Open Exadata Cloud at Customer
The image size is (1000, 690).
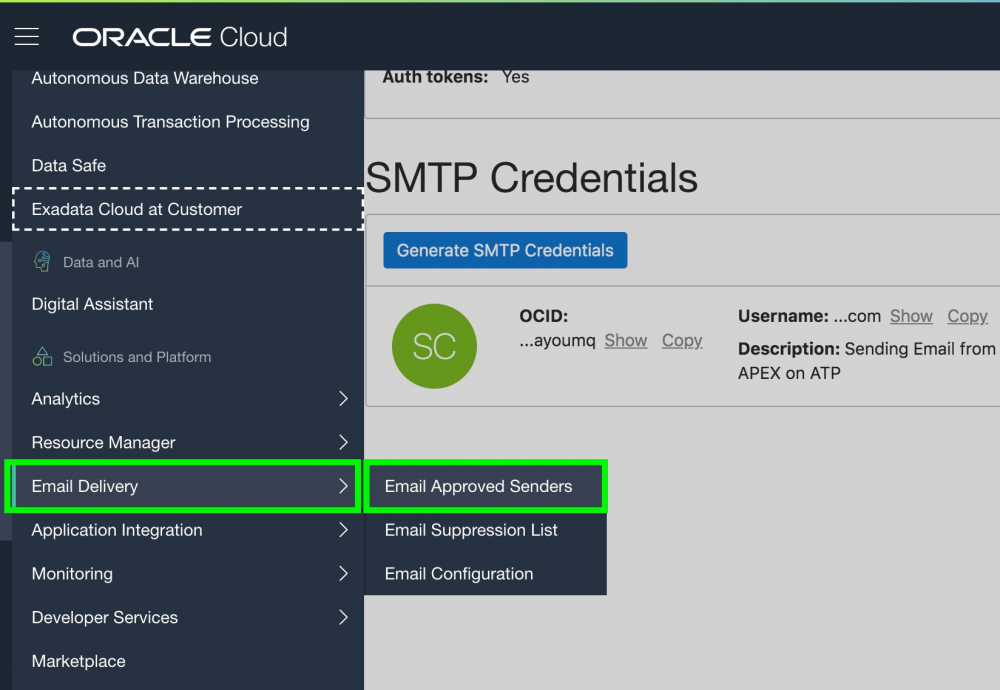[137, 209]
